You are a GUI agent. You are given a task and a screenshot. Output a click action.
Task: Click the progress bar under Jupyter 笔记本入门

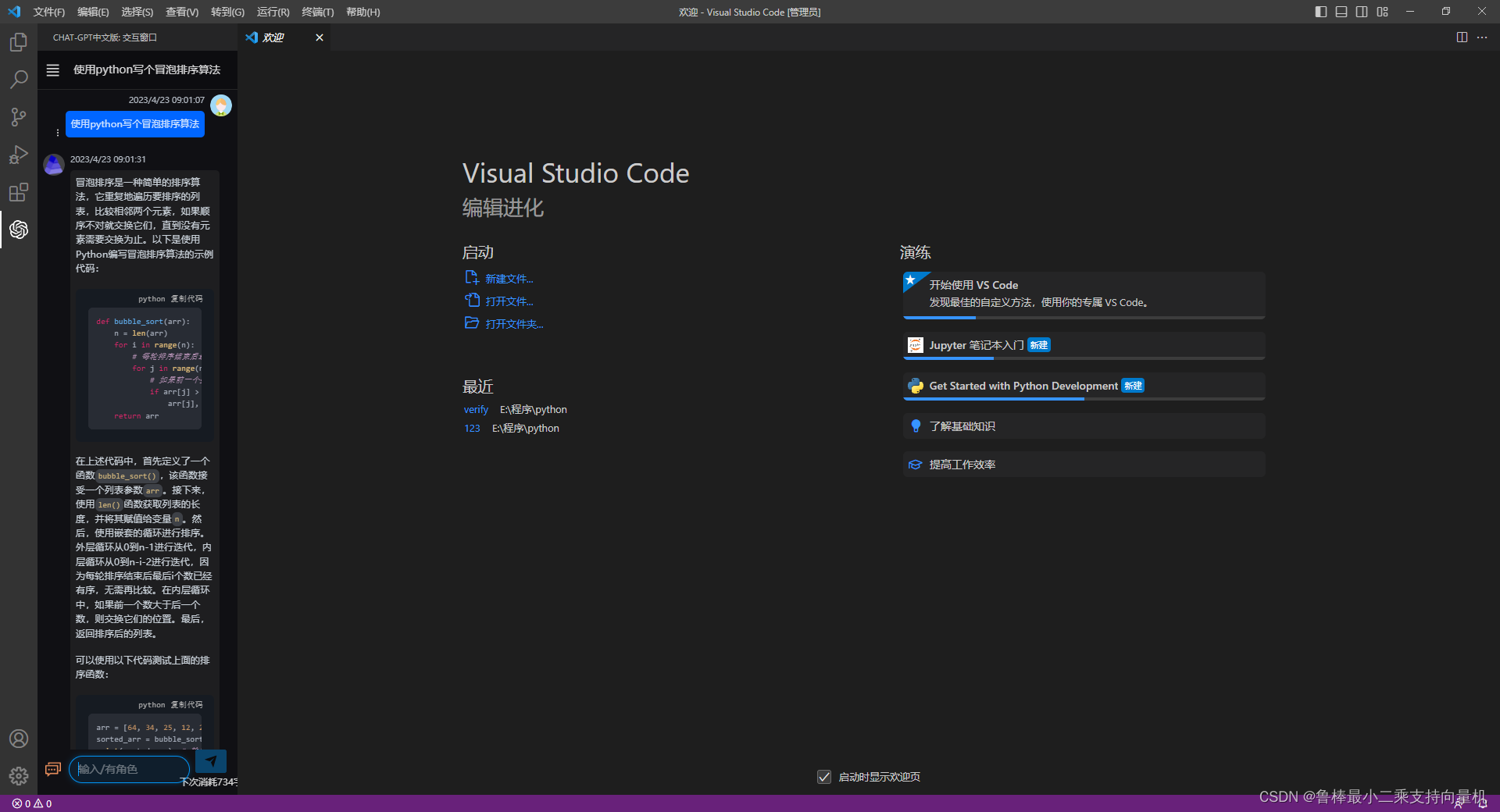pos(1084,358)
